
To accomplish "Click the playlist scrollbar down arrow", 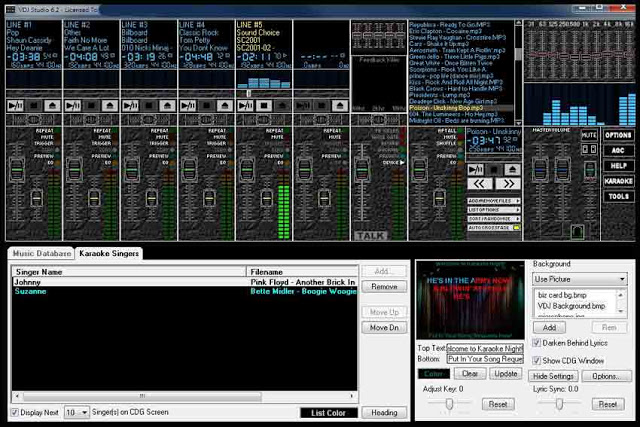I will pos(518,122).
